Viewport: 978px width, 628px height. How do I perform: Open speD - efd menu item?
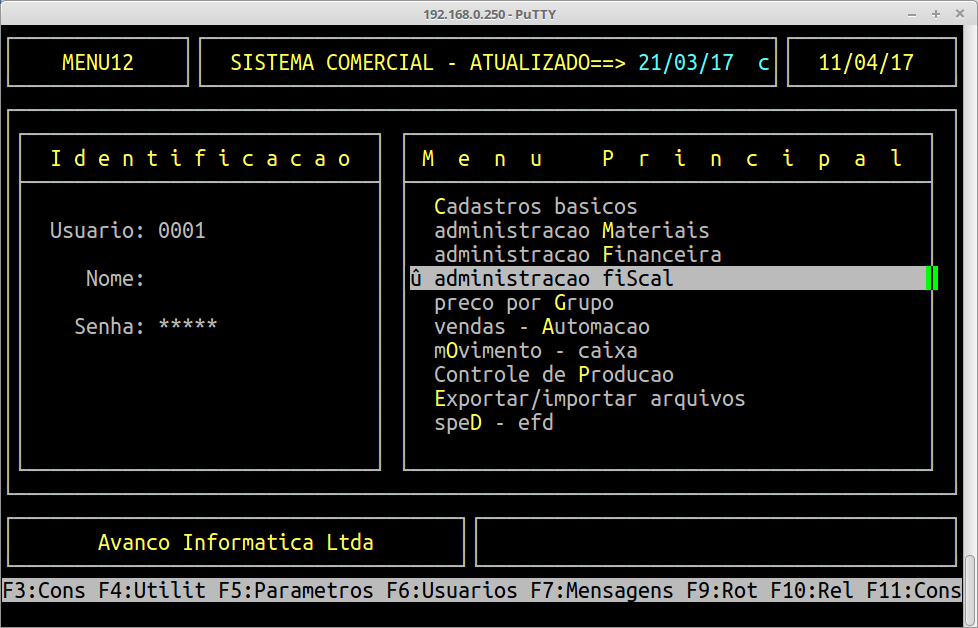click(493, 423)
